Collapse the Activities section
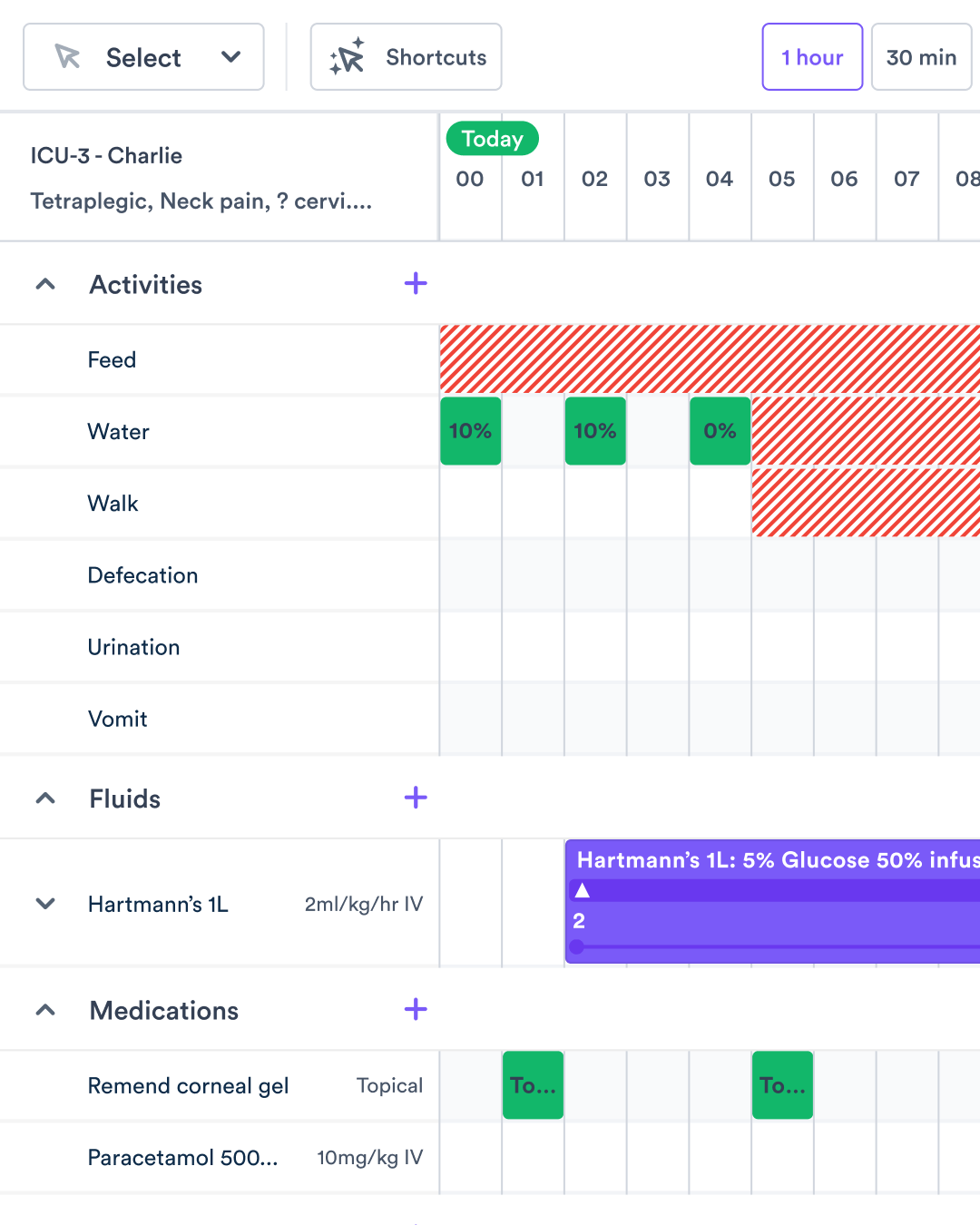Screen dimensions: 980x1225 point(45,284)
